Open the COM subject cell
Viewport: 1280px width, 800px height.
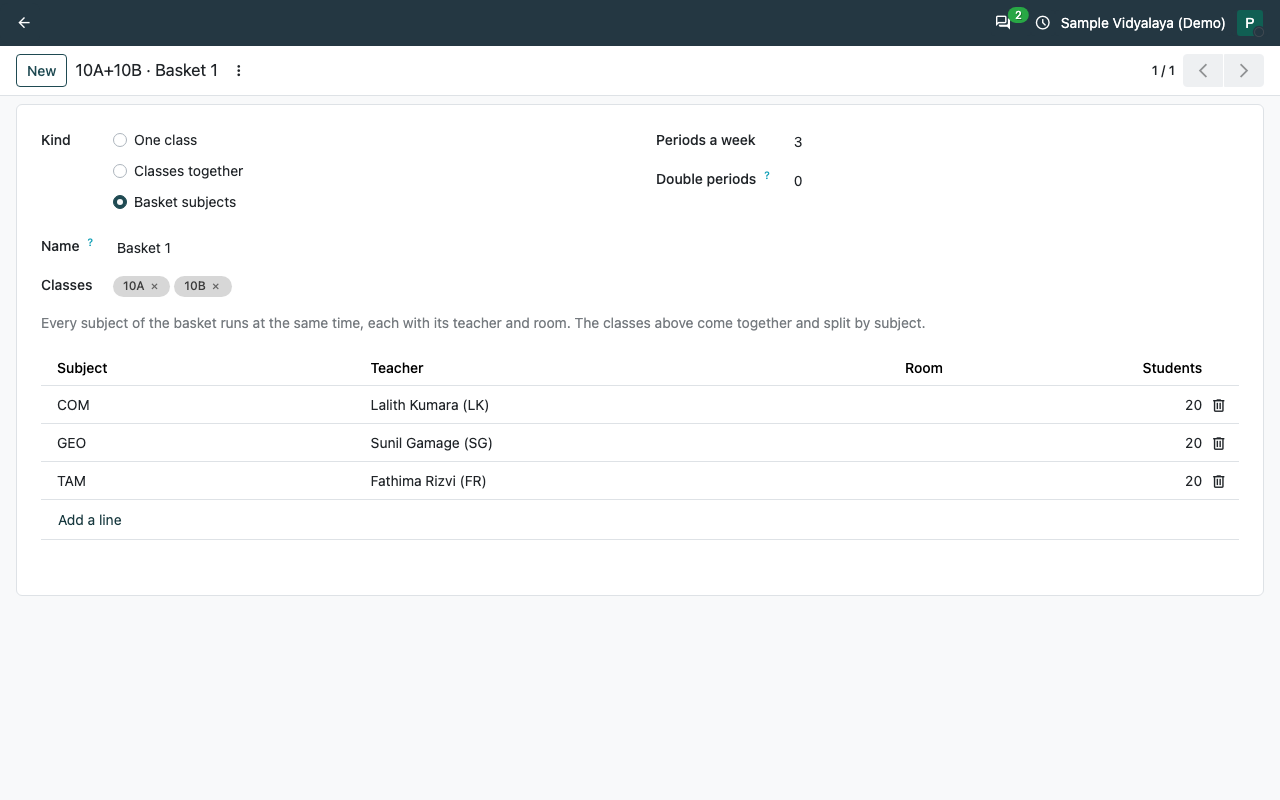tap(205, 405)
